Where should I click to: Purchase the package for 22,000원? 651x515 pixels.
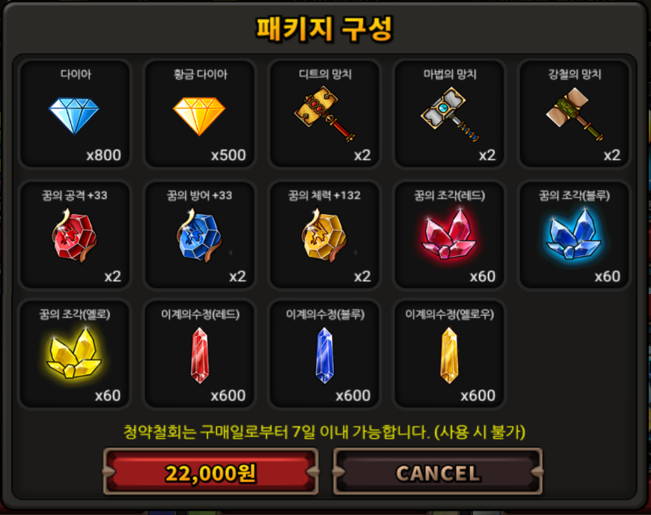point(210,472)
